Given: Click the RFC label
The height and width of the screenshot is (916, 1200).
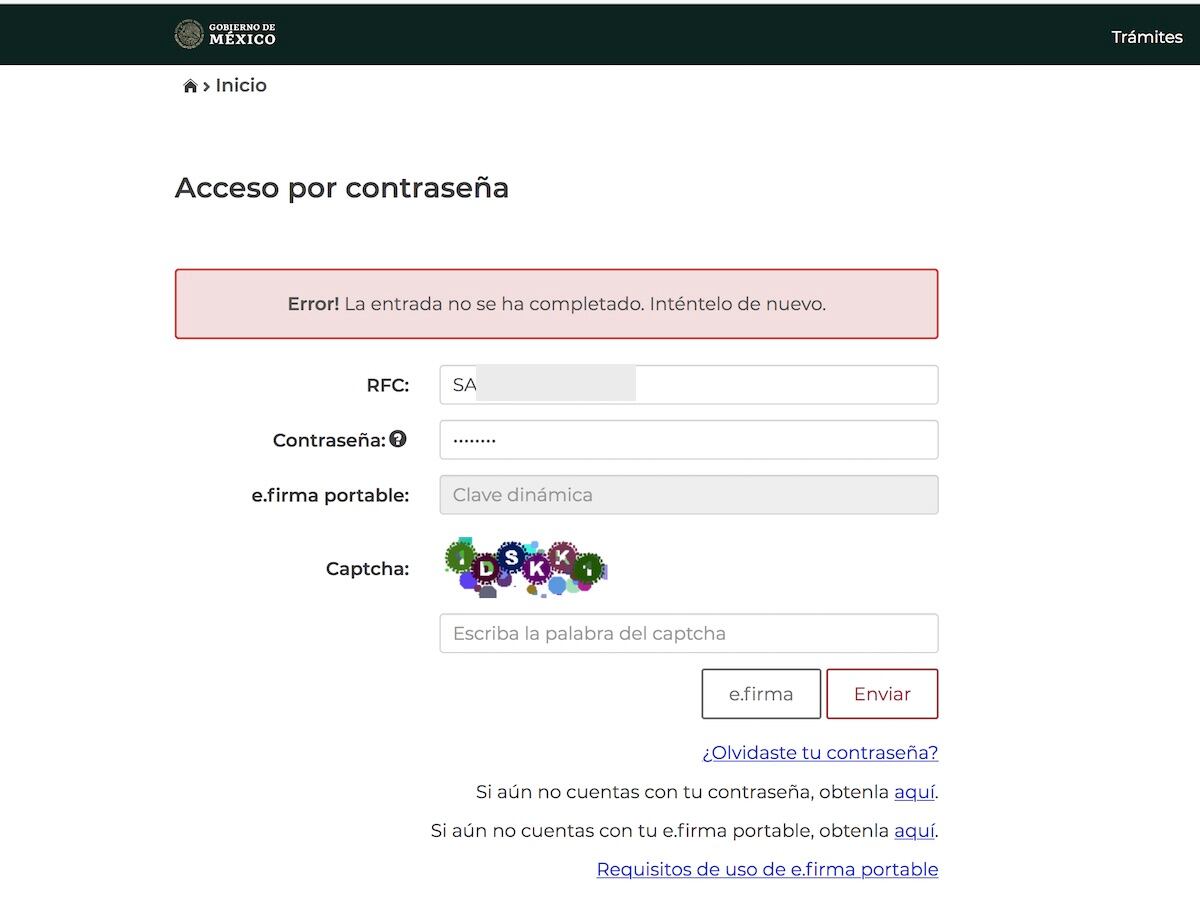Looking at the screenshot, I should [388, 385].
